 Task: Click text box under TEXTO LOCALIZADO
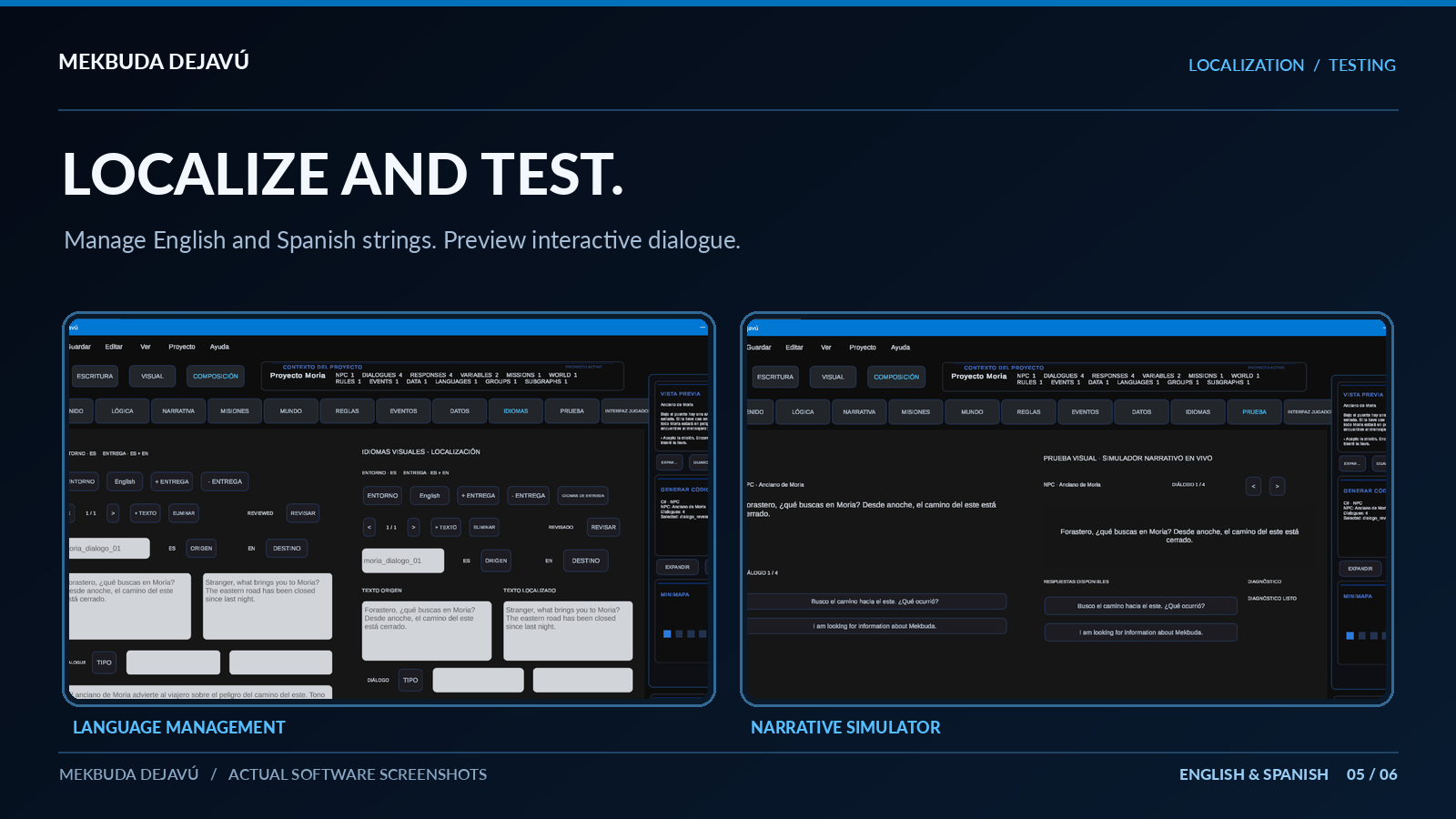[x=568, y=631]
